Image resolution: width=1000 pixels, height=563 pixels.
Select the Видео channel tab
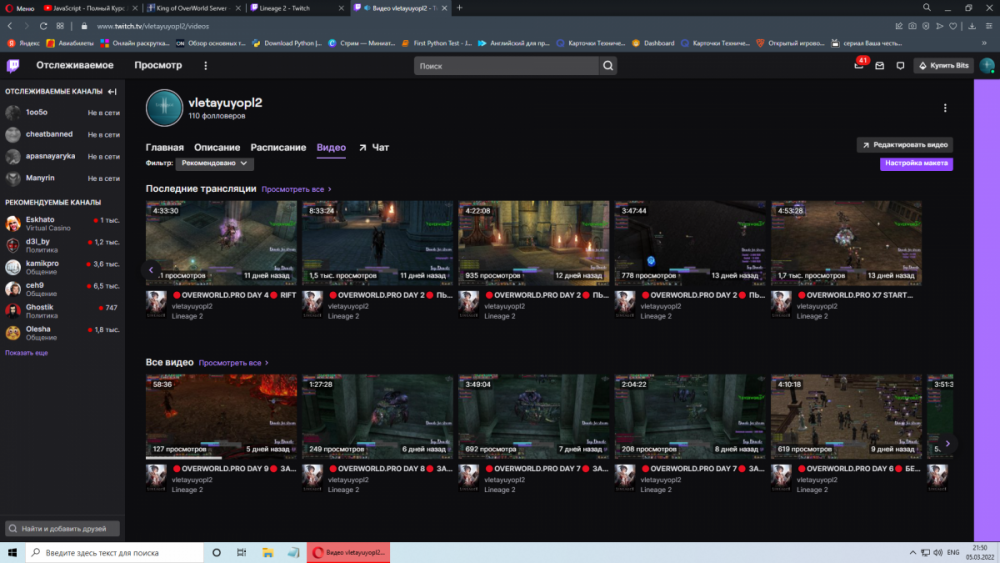(x=331, y=147)
